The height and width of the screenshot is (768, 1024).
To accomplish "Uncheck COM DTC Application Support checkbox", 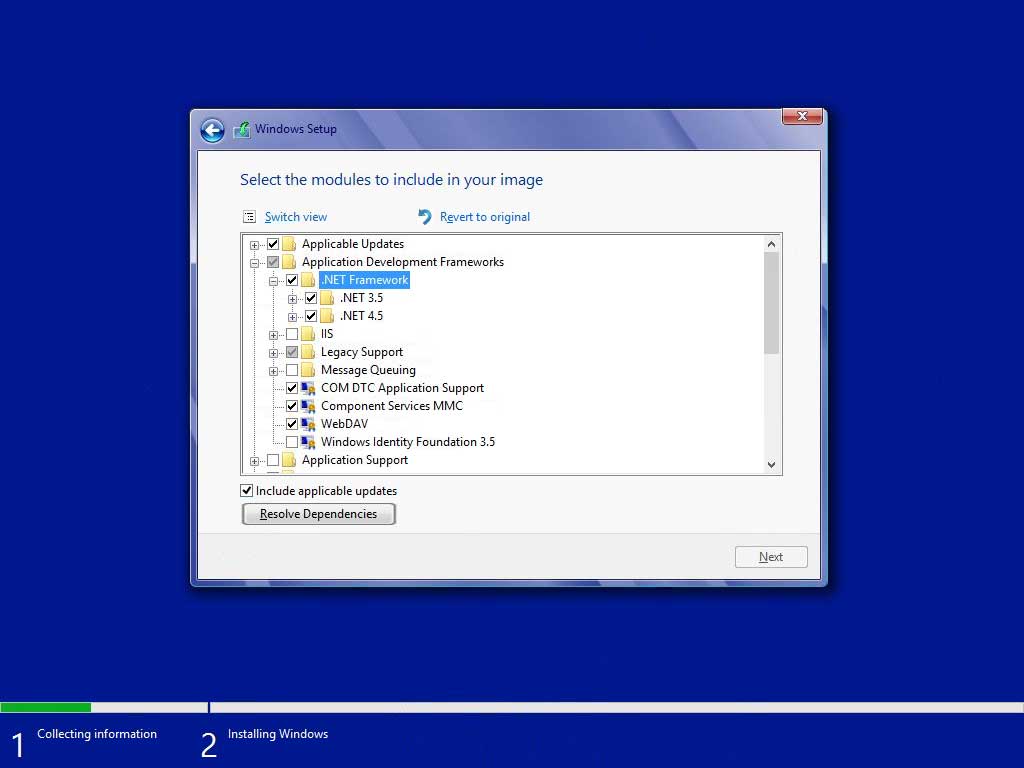I will (292, 389).
